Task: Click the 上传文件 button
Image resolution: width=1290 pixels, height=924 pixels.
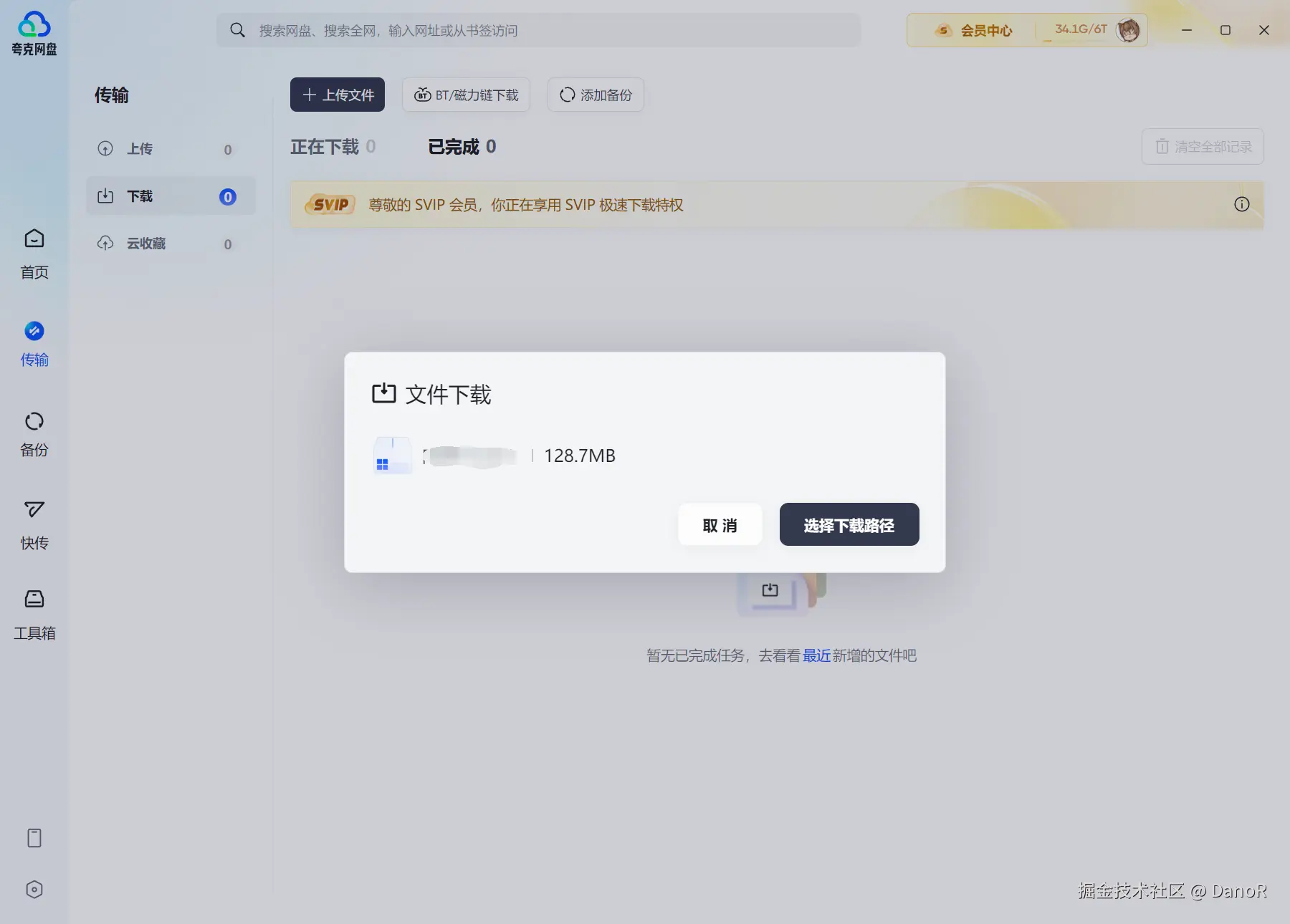Action: click(337, 95)
